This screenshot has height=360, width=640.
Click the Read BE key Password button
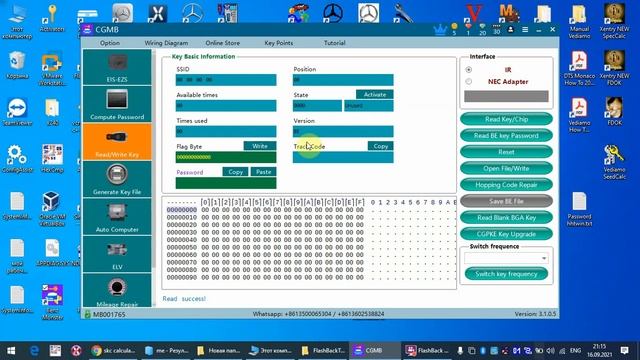coord(506,136)
